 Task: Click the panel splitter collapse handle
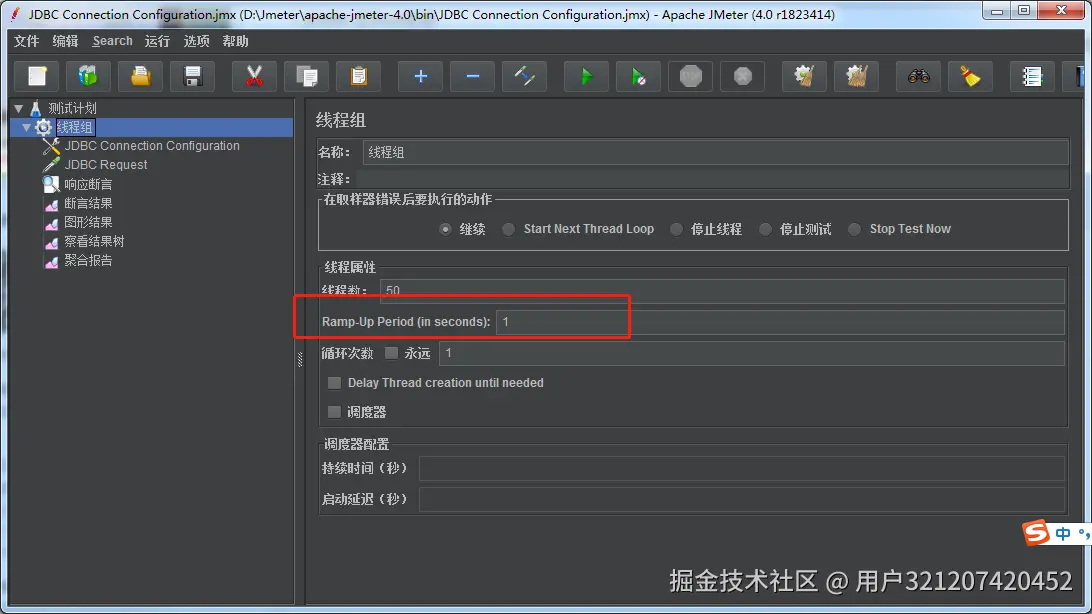tap(300, 359)
